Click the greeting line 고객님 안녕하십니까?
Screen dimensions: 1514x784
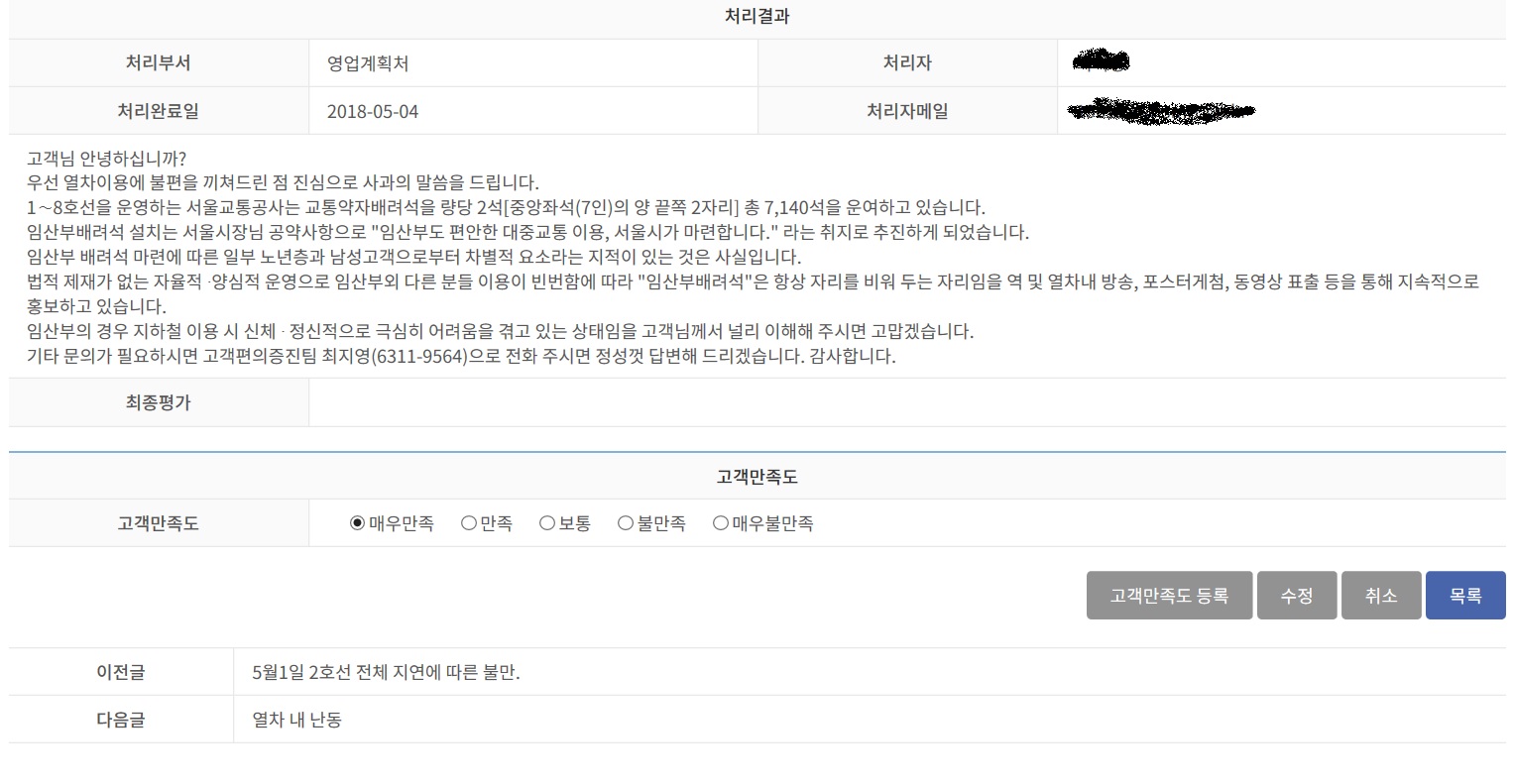coord(107,159)
